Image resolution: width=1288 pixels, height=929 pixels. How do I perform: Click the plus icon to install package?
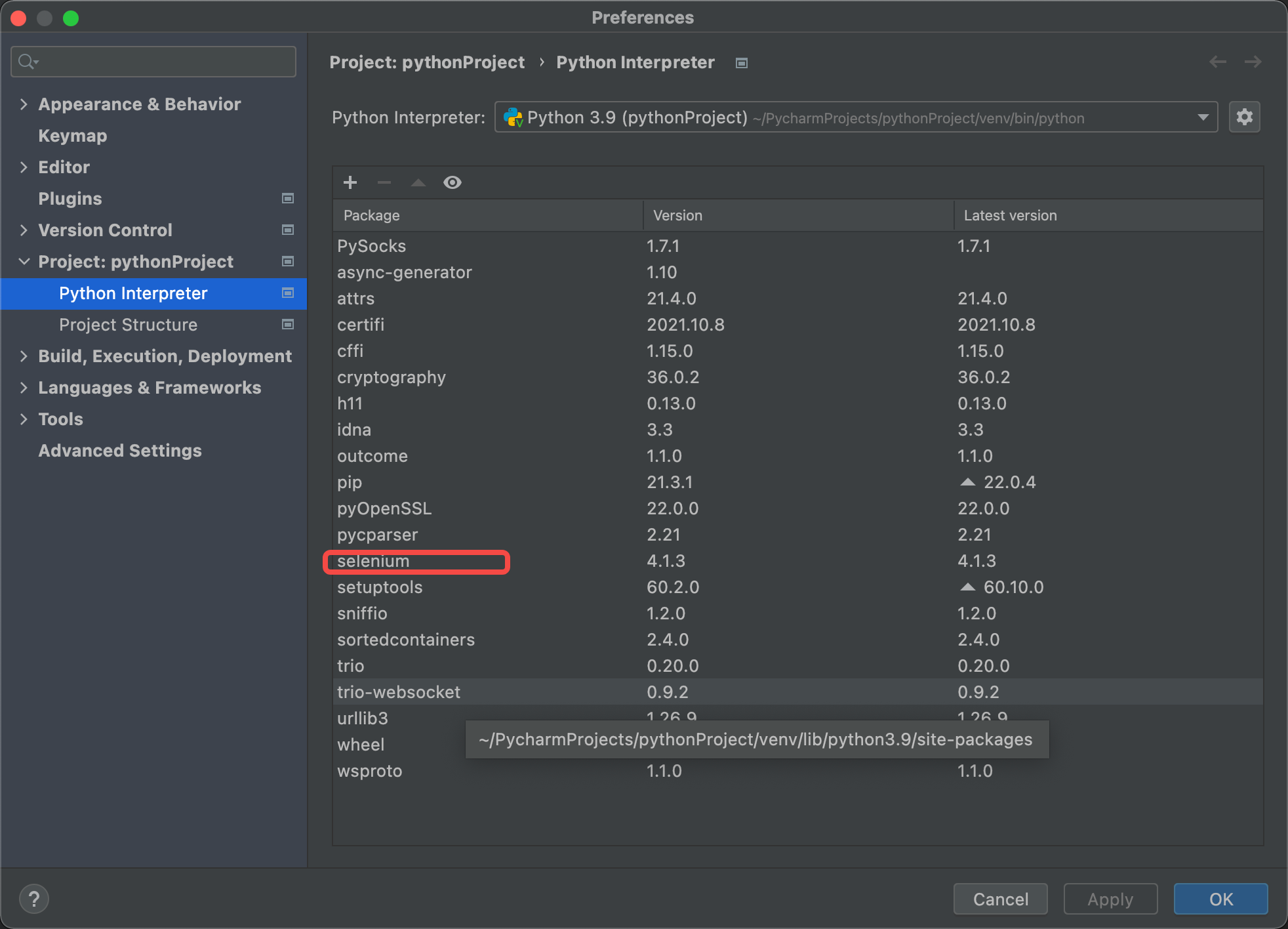point(350,182)
